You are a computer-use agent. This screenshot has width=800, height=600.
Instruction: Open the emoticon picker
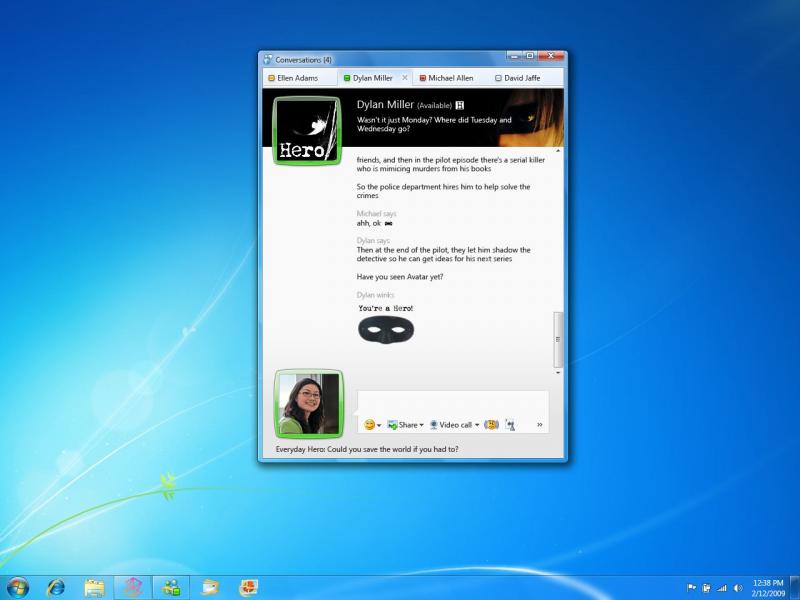(x=369, y=424)
